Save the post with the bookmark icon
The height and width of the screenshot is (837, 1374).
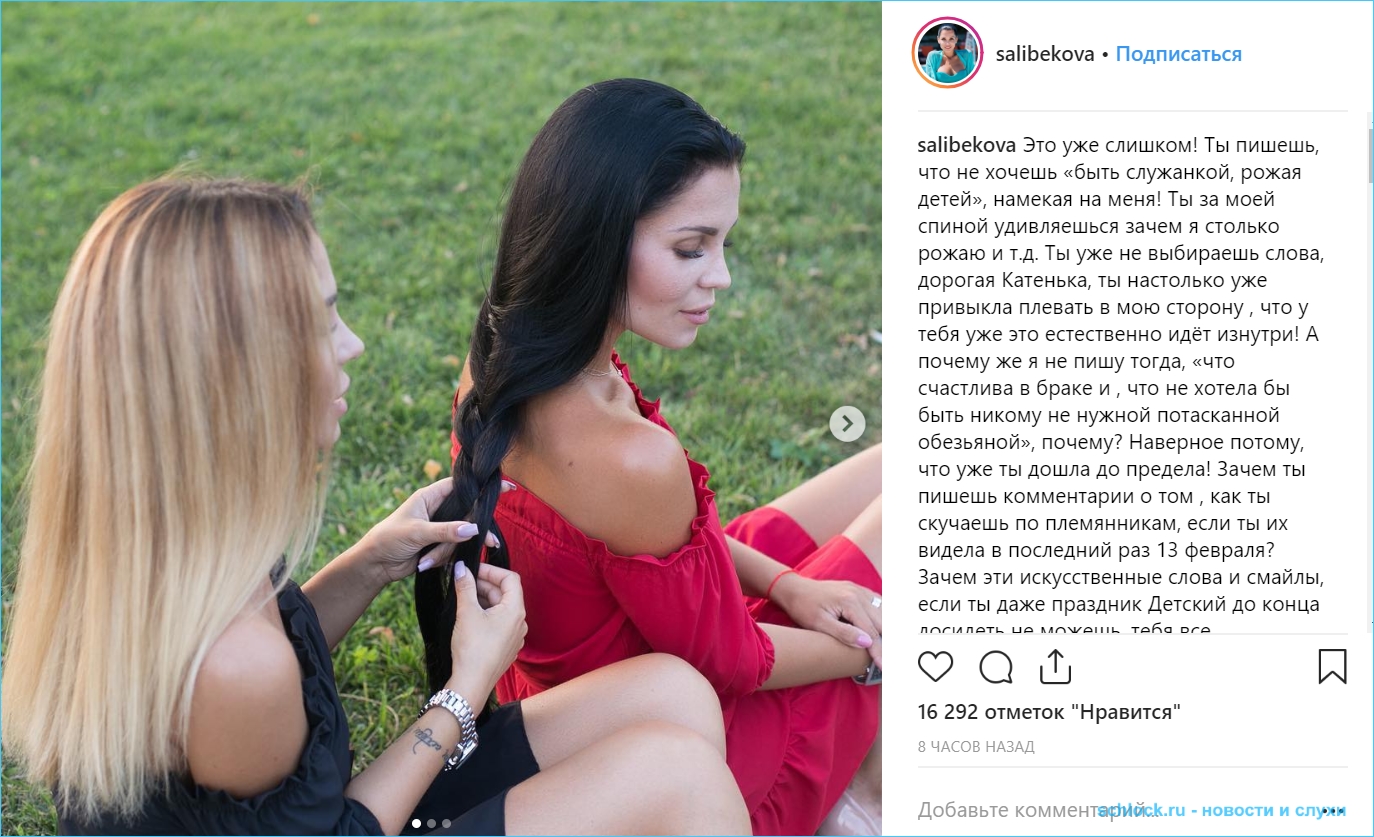click(x=1332, y=666)
